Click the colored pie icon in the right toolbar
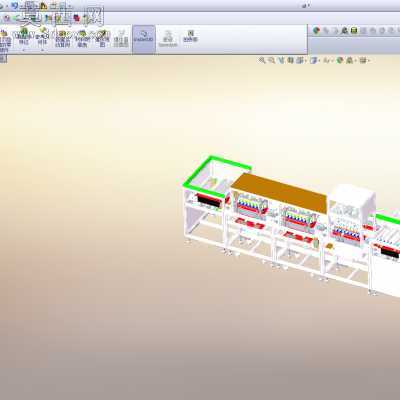 tap(316, 31)
